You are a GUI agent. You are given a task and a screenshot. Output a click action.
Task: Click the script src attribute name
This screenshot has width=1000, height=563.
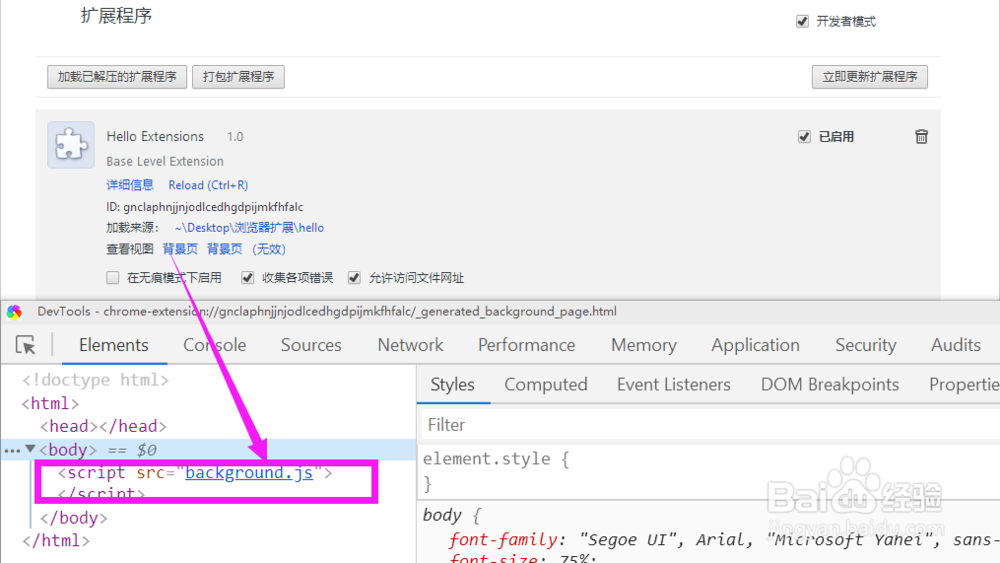coord(152,472)
